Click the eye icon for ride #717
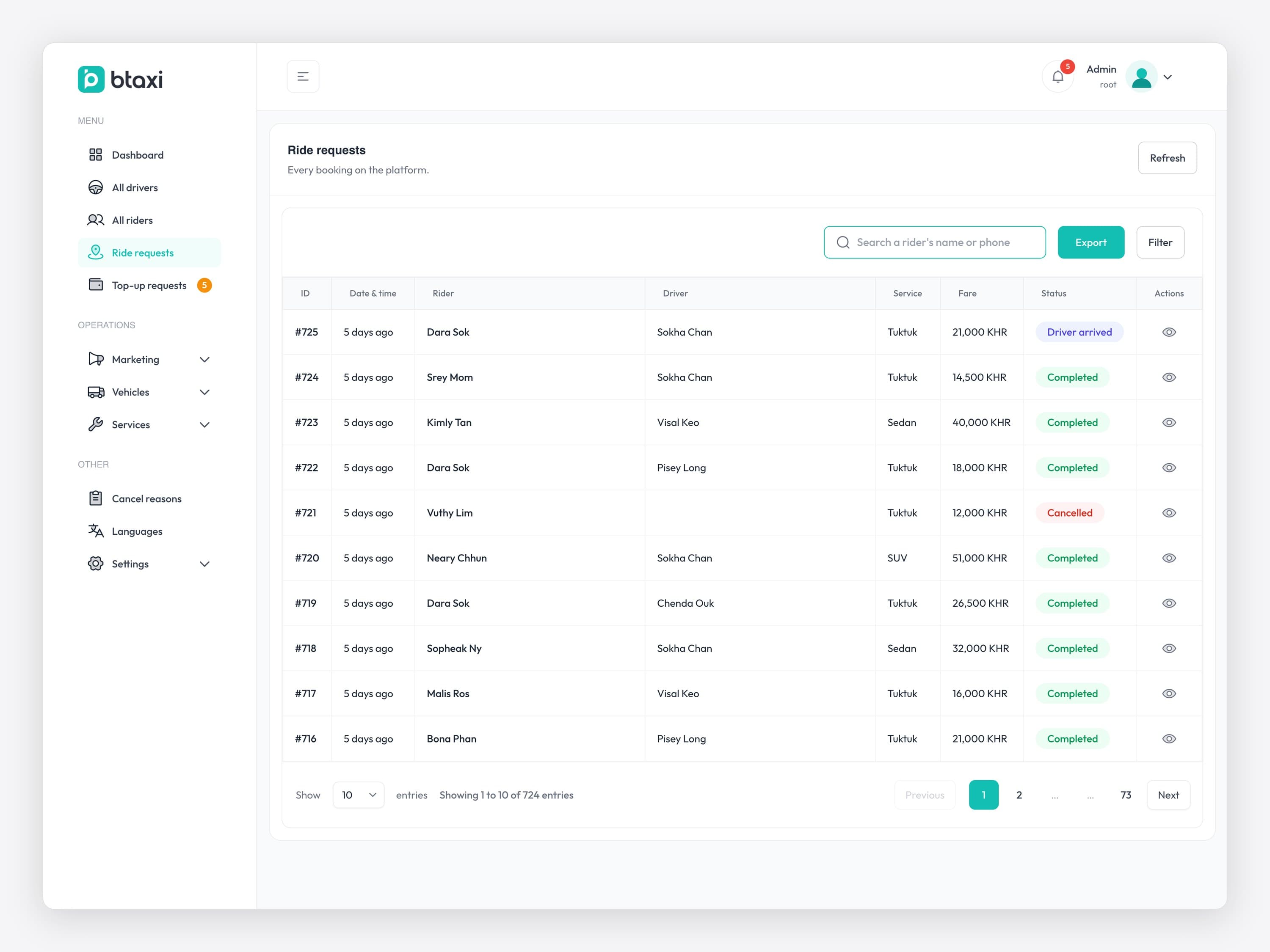The image size is (1270, 952). coord(1169,693)
